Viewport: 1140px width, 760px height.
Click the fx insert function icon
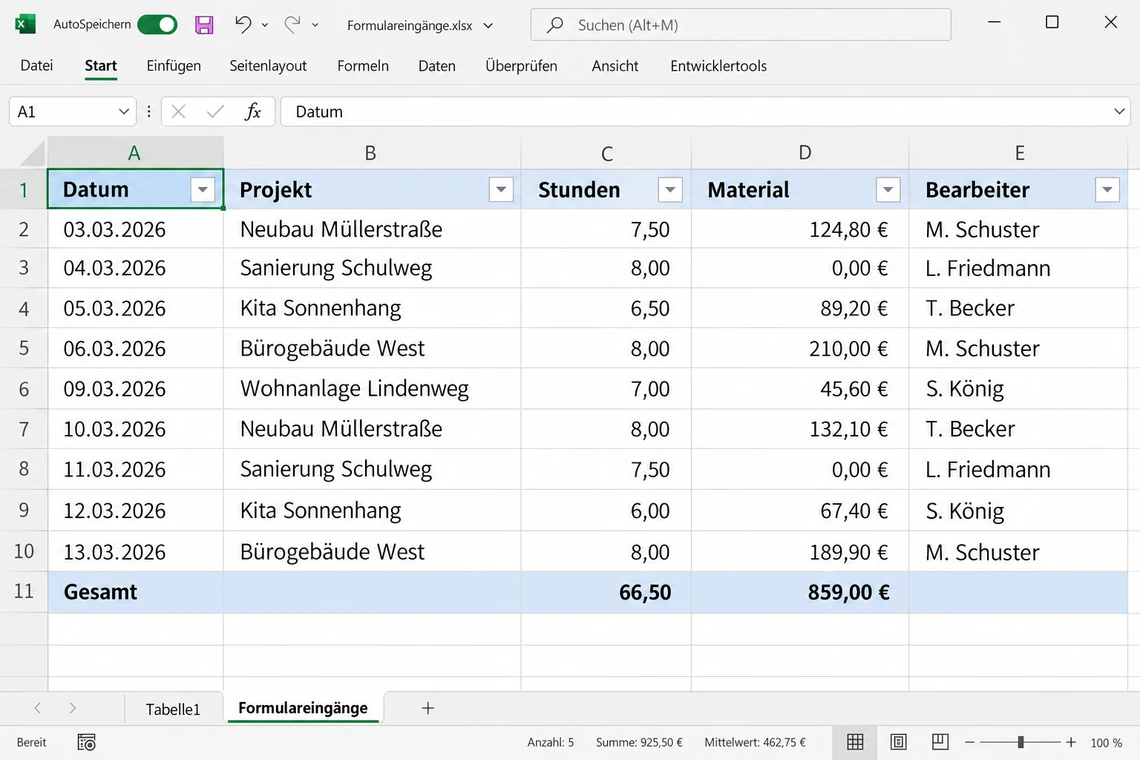click(x=252, y=111)
